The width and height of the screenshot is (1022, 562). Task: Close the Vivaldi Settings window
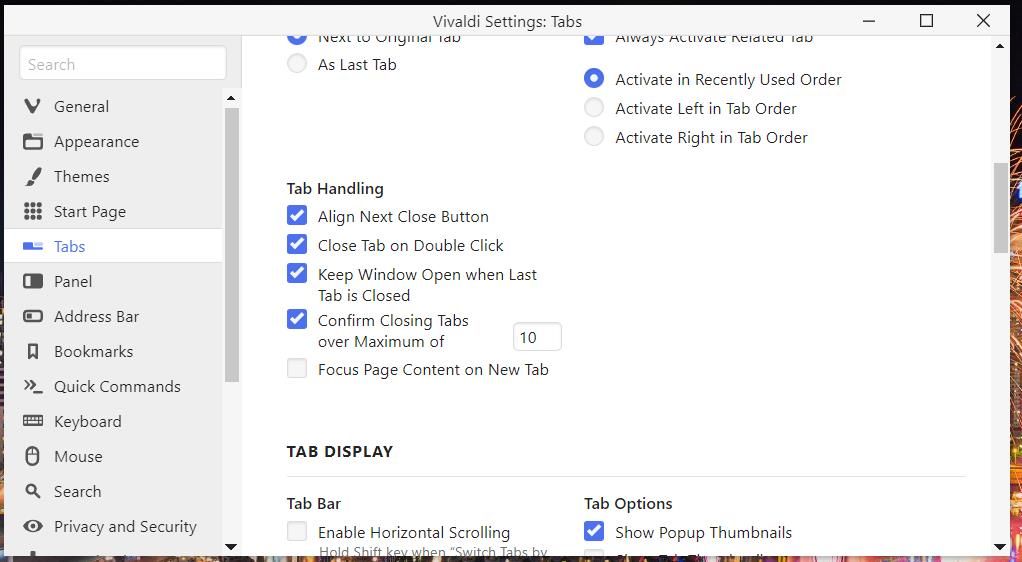coord(984,21)
